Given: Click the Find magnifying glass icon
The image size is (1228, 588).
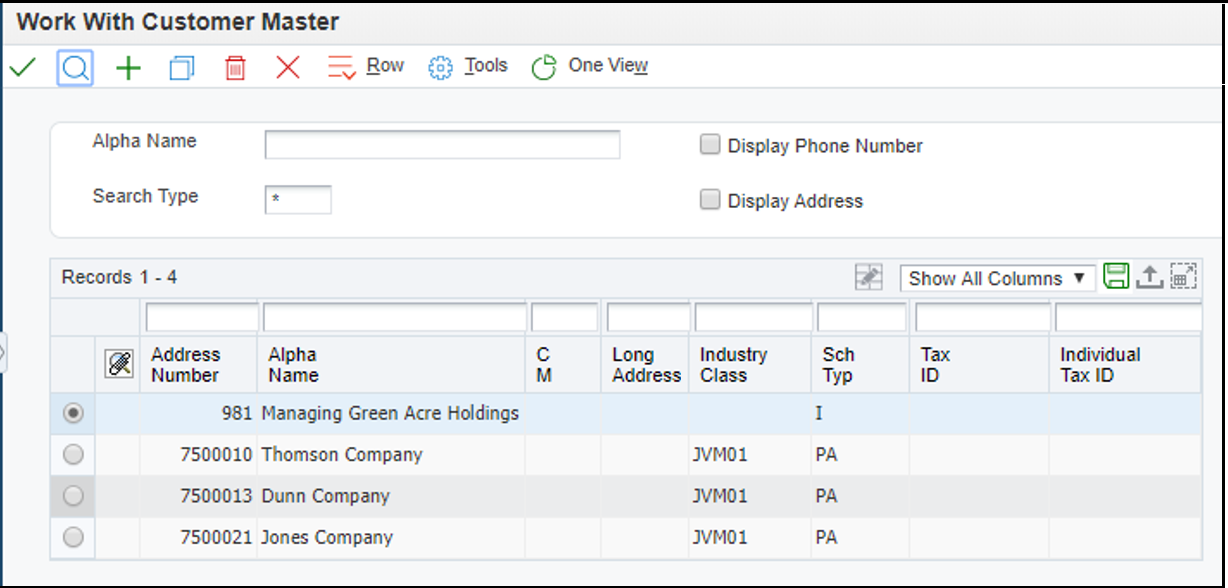Looking at the screenshot, I should tap(77, 66).
